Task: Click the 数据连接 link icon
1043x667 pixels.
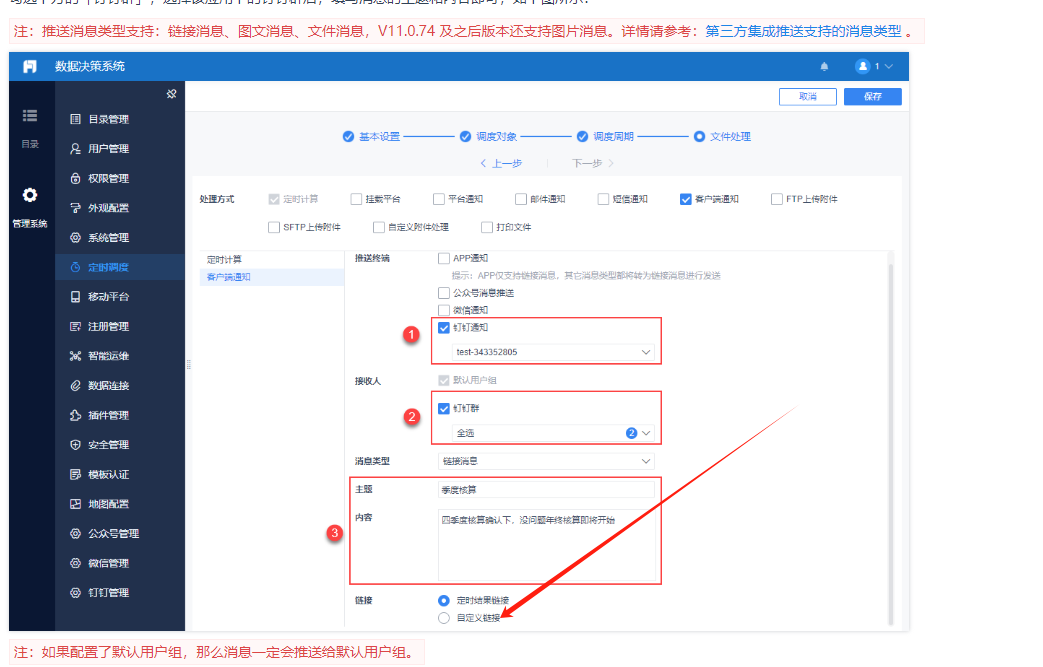Action: coord(75,385)
